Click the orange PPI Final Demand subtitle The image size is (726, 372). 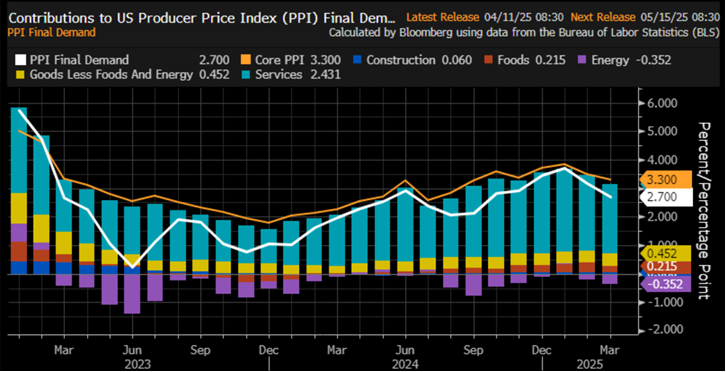[x=52, y=32]
